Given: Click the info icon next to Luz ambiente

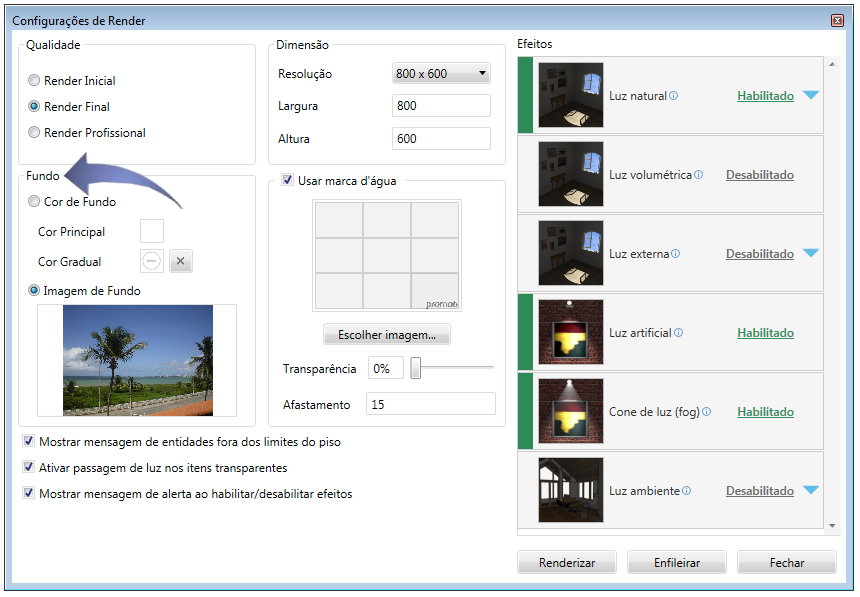Looking at the screenshot, I should (687, 491).
